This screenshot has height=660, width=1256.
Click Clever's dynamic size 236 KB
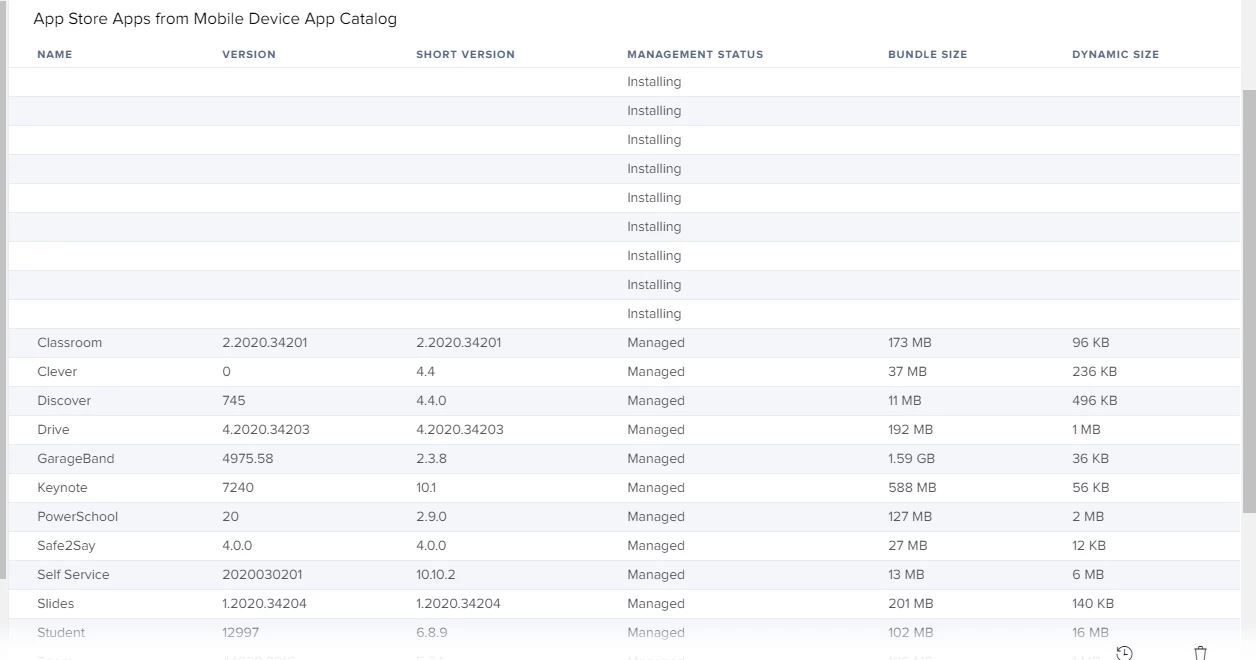(x=1095, y=372)
